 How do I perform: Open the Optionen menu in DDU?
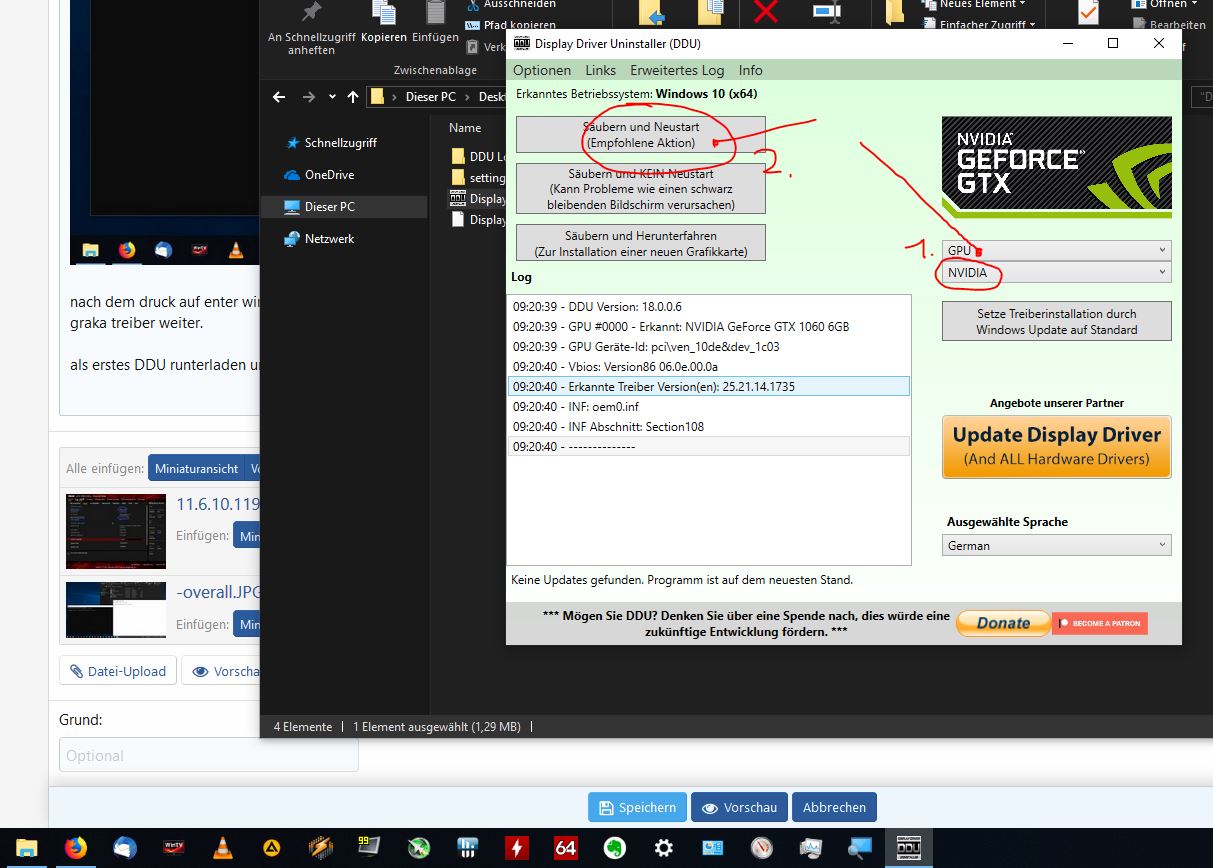(542, 70)
